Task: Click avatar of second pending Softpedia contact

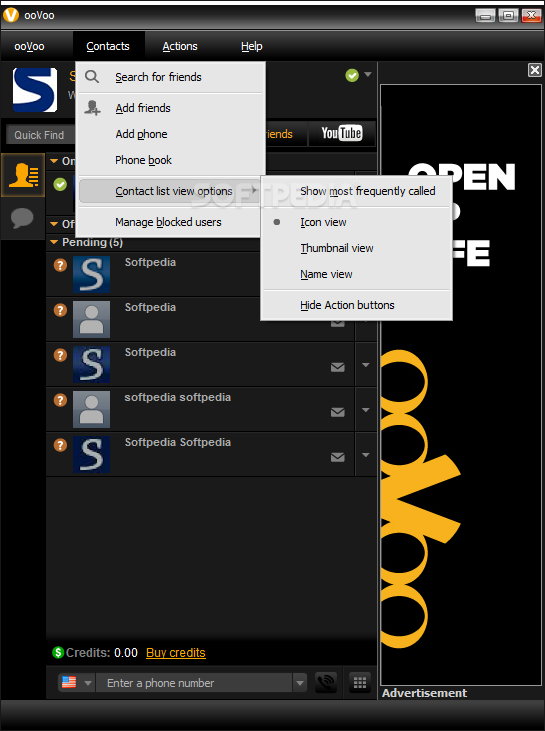Action: 91,319
